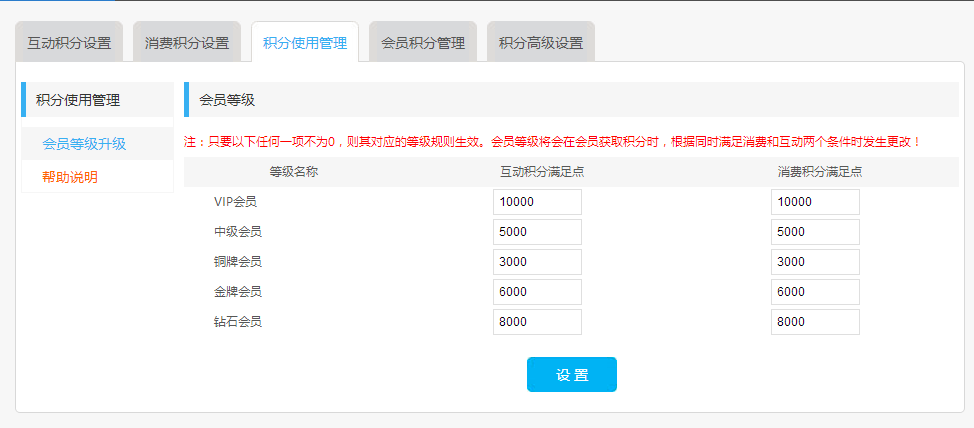This screenshot has width=974, height=428.
Task: Click the 会员等级 section header
Action: [x=228, y=100]
